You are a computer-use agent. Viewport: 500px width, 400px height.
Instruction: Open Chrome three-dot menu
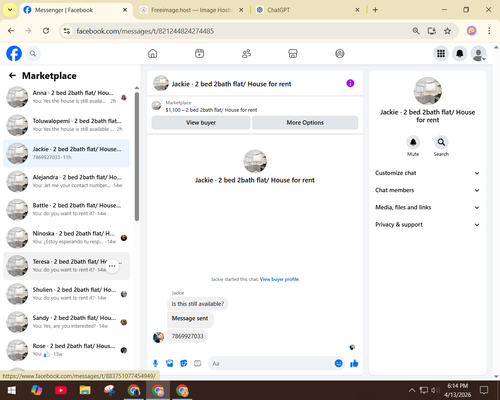tap(489, 31)
